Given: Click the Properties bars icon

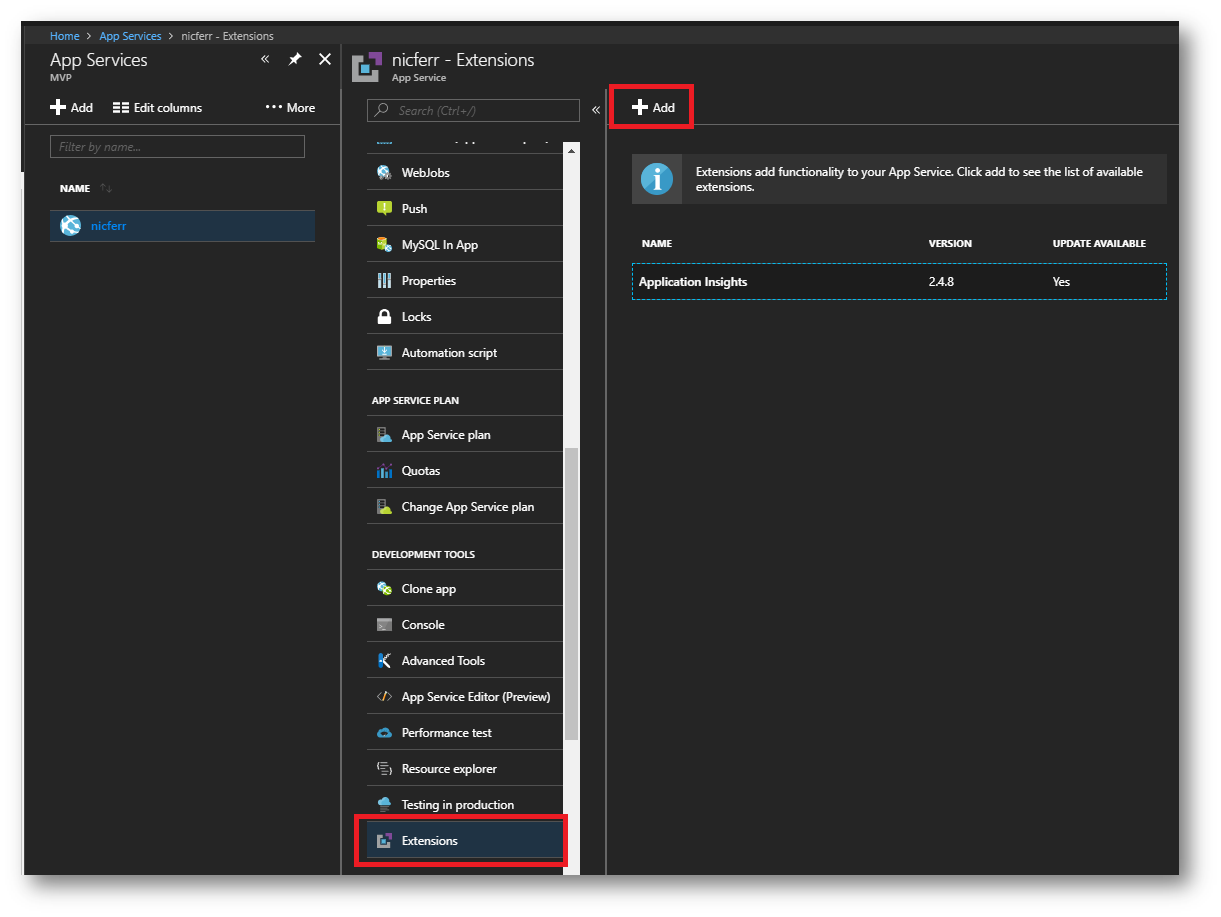Looking at the screenshot, I should click(x=384, y=281).
